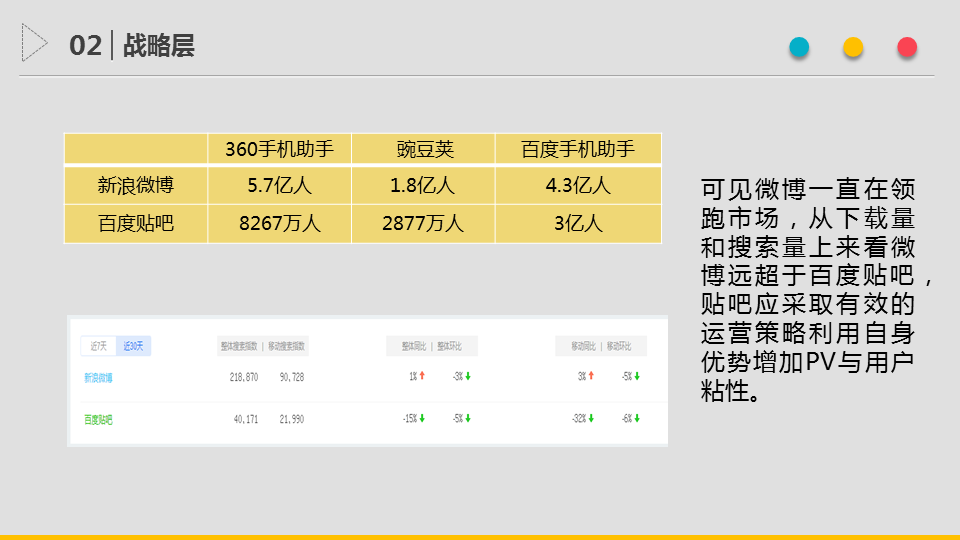Click the 百度贴吧 row label in the table
Viewport: 960px width, 540px height.
click(x=136, y=223)
